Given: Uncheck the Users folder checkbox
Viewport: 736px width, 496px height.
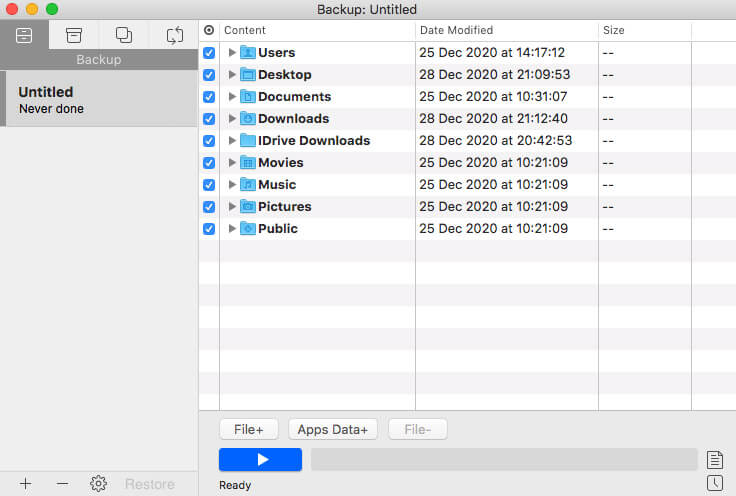Looking at the screenshot, I should coord(209,53).
